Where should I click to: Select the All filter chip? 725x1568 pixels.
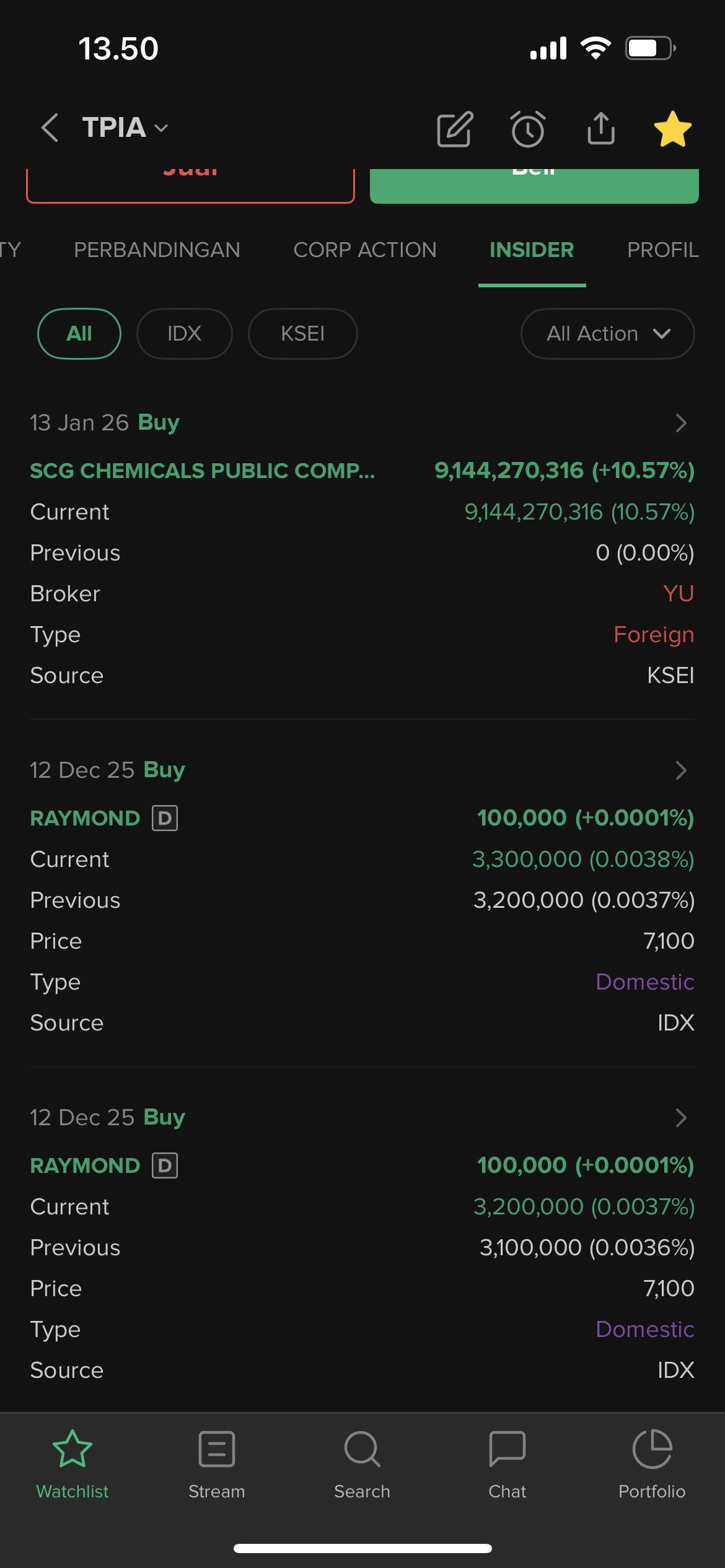(79, 334)
